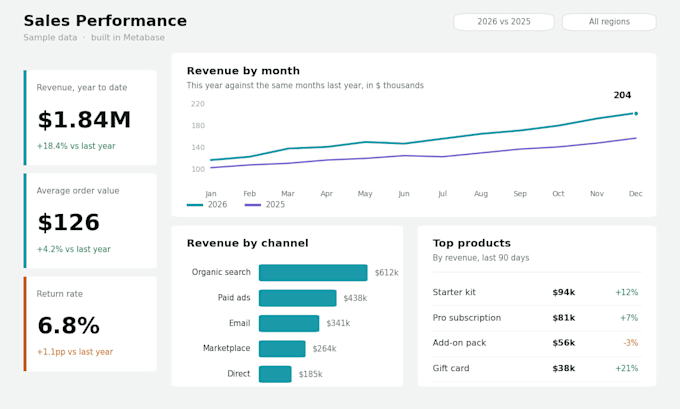Select the Starter kit product row
Screen dimensions: 680x409
(537, 292)
